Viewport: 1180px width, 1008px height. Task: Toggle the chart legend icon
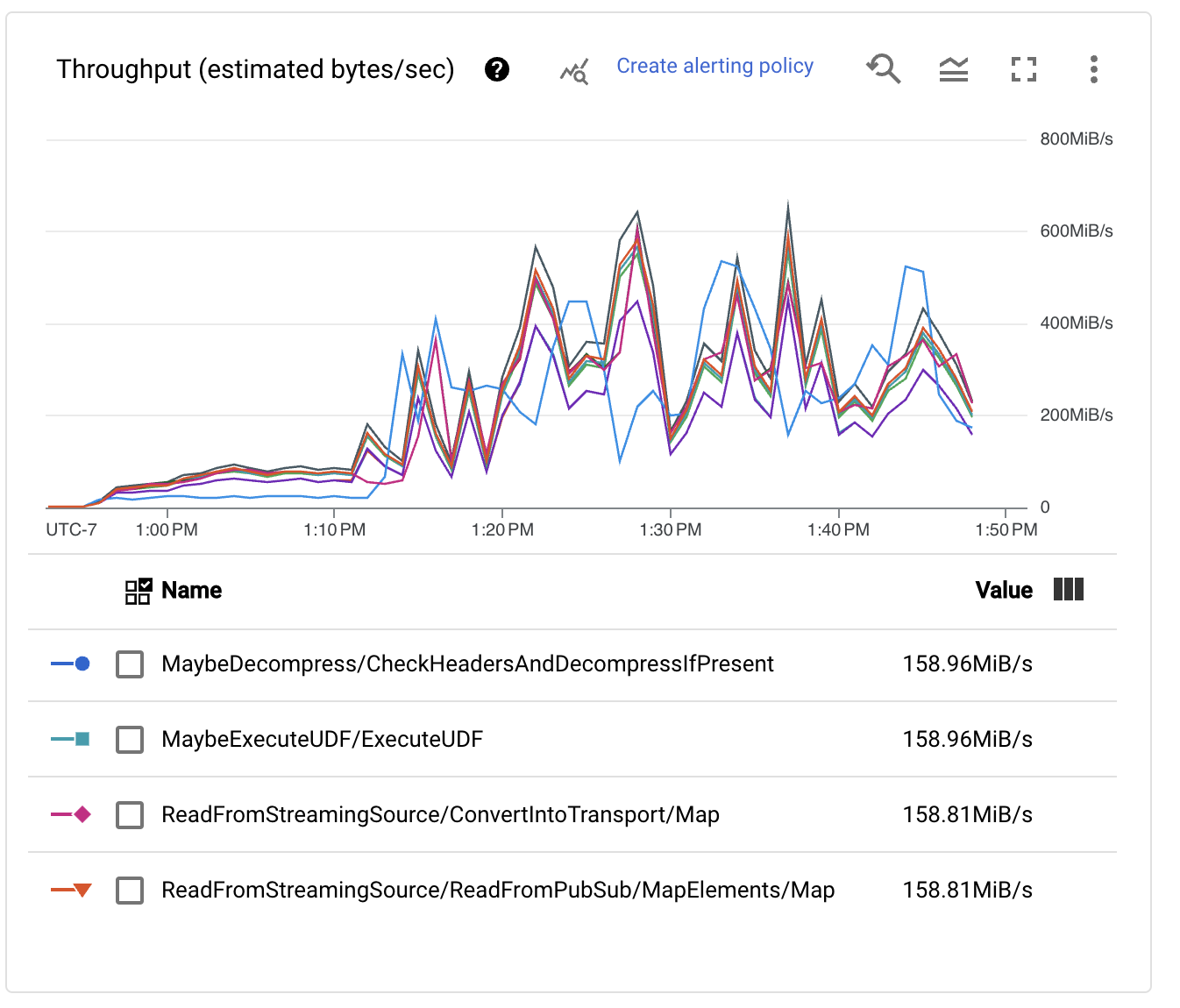coord(953,69)
